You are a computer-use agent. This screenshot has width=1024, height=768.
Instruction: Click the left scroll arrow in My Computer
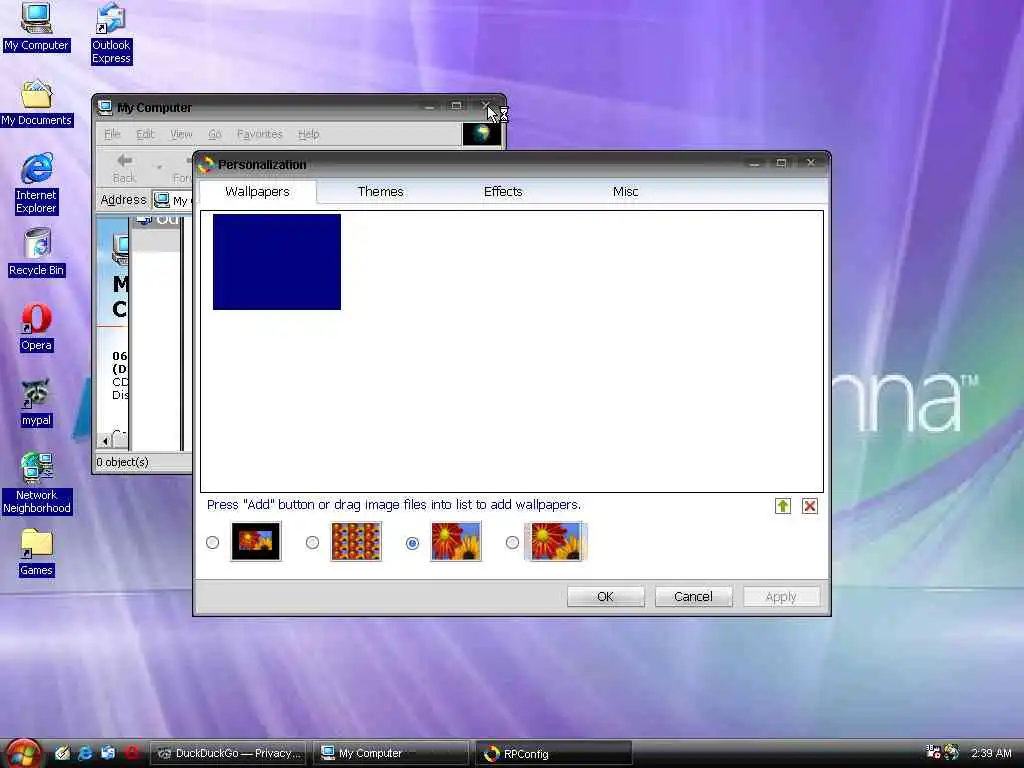(x=105, y=441)
